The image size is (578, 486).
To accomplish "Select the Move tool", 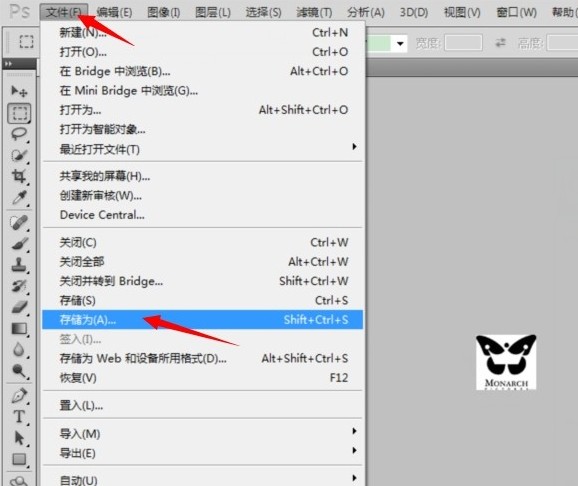I will (x=19, y=91).
